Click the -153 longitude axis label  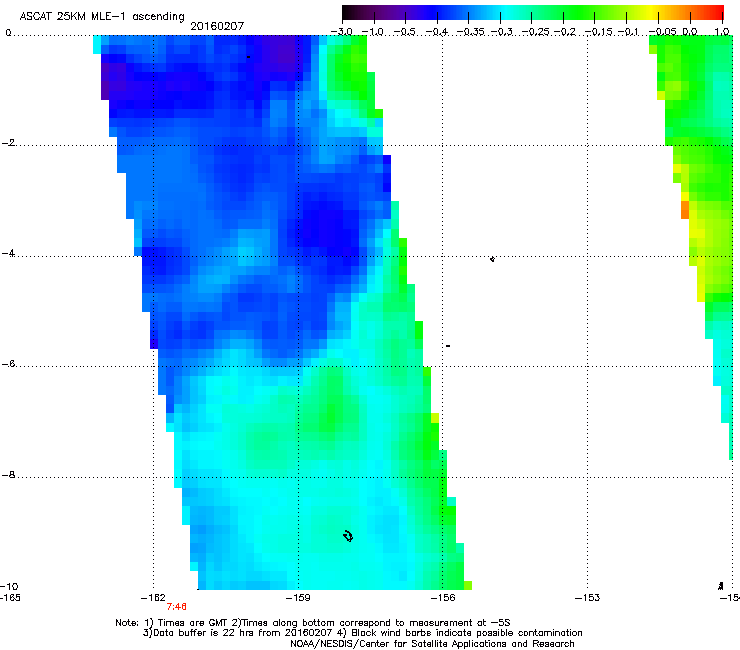pos(588,598)
